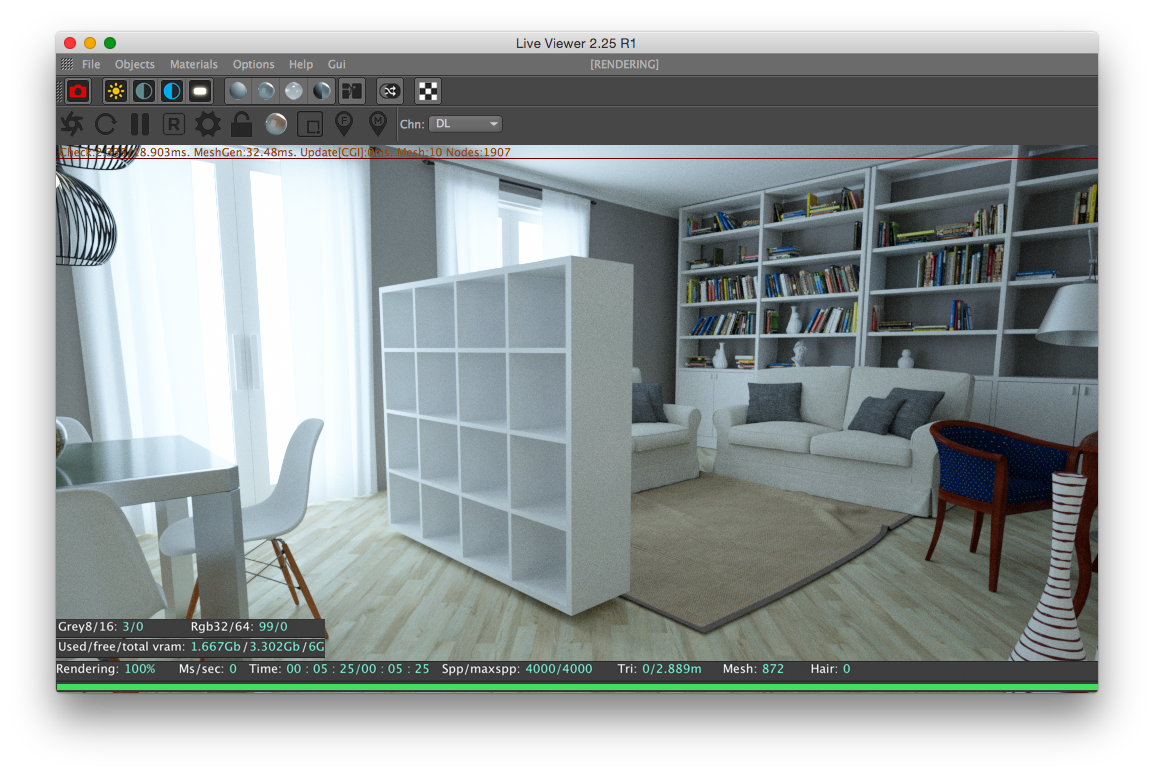Click the Used/free/total vram readout
This screenshot has width=1154, height=773.
coord(191,646)
